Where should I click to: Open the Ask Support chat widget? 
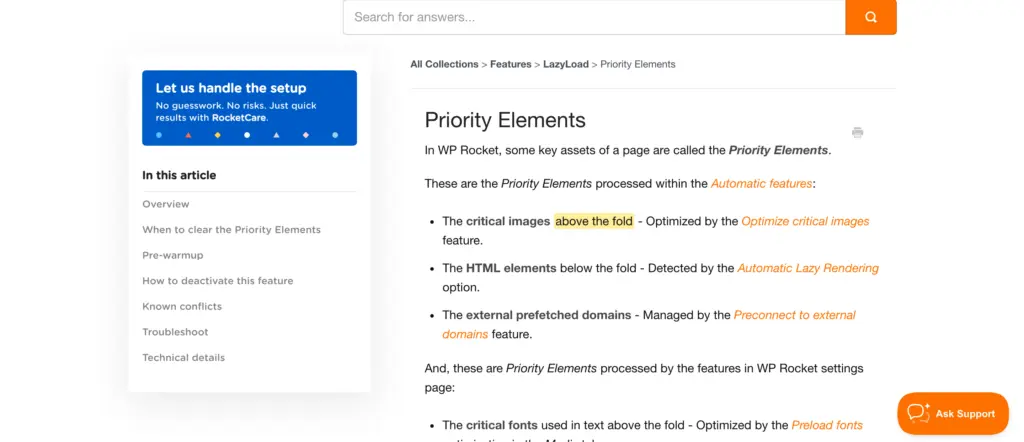coord(953,413)
